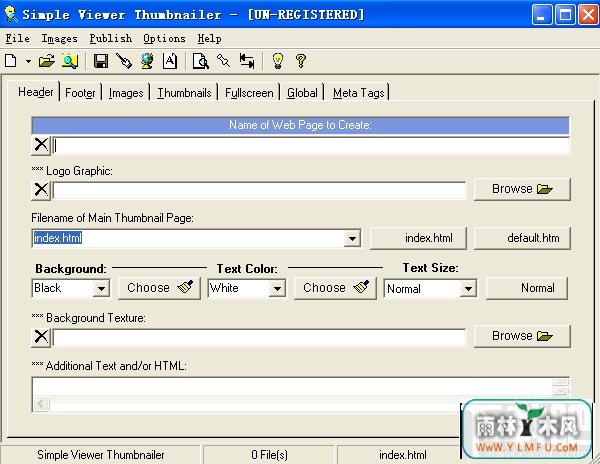Switch to the Global tab
600x464 pixels.
[302, 93]
